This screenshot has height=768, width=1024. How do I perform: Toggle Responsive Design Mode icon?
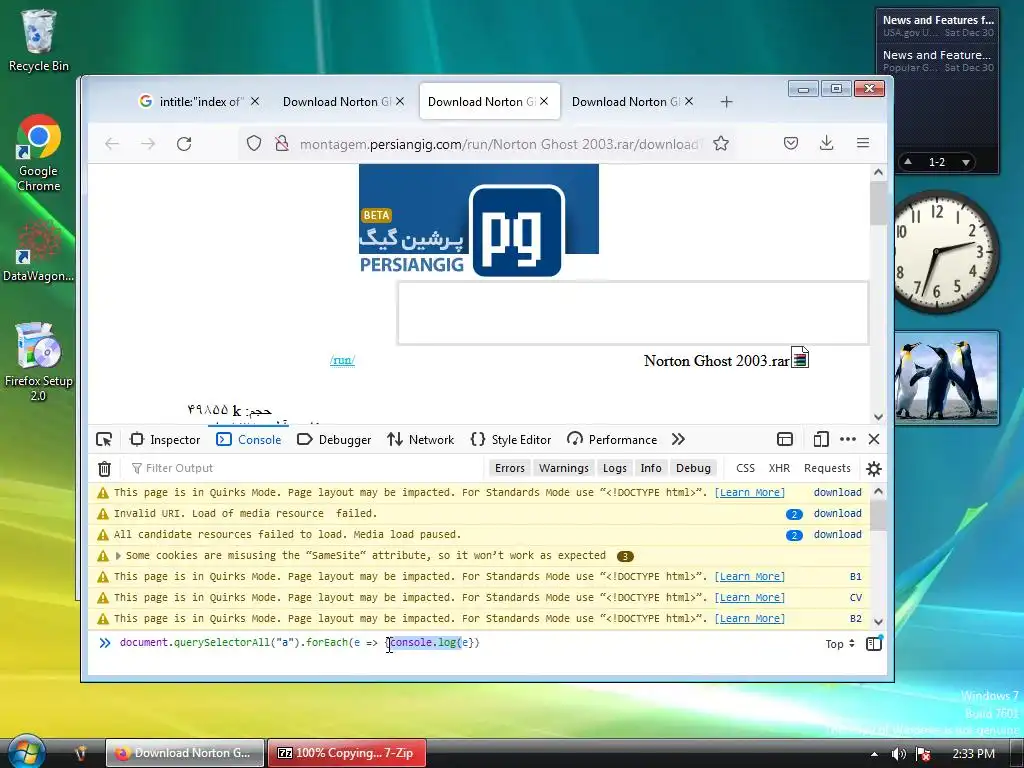point(821,440)
